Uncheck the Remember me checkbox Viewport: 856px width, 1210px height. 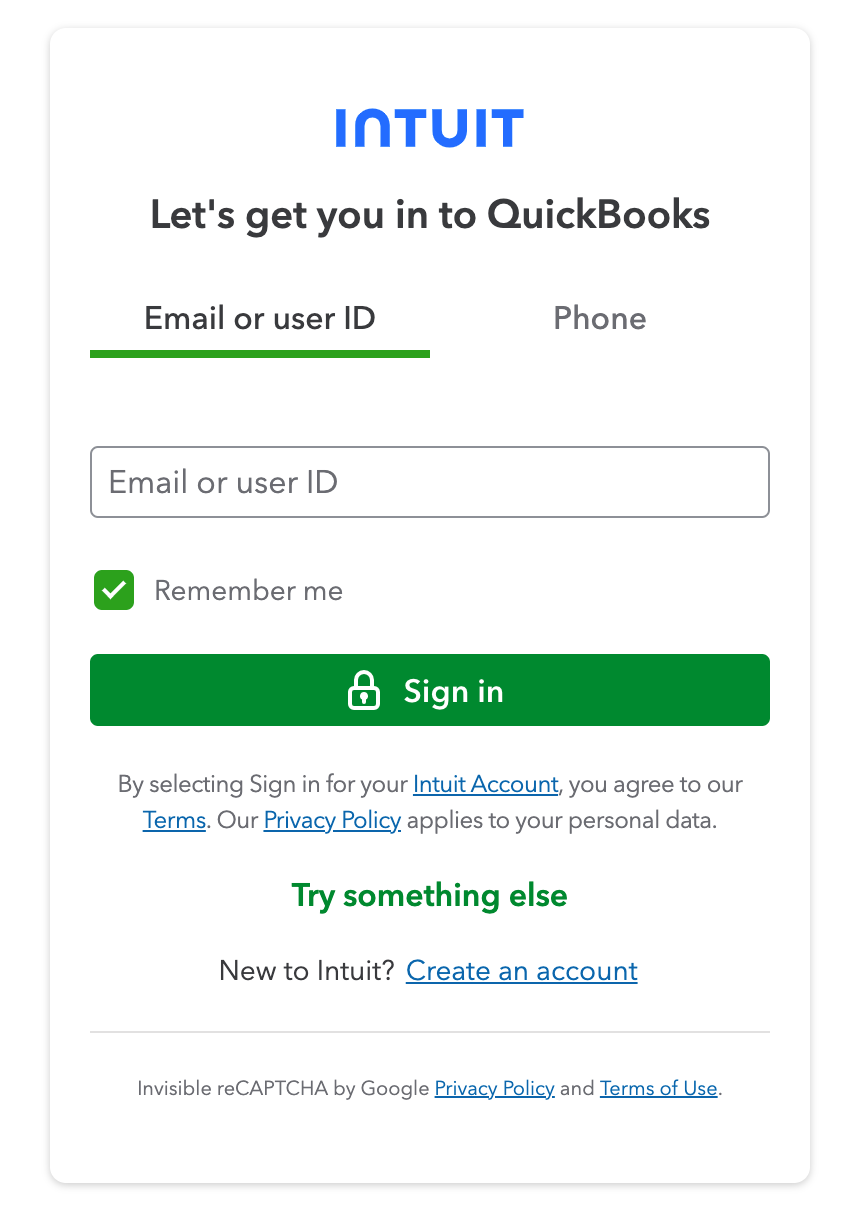(x=114, y=590)
